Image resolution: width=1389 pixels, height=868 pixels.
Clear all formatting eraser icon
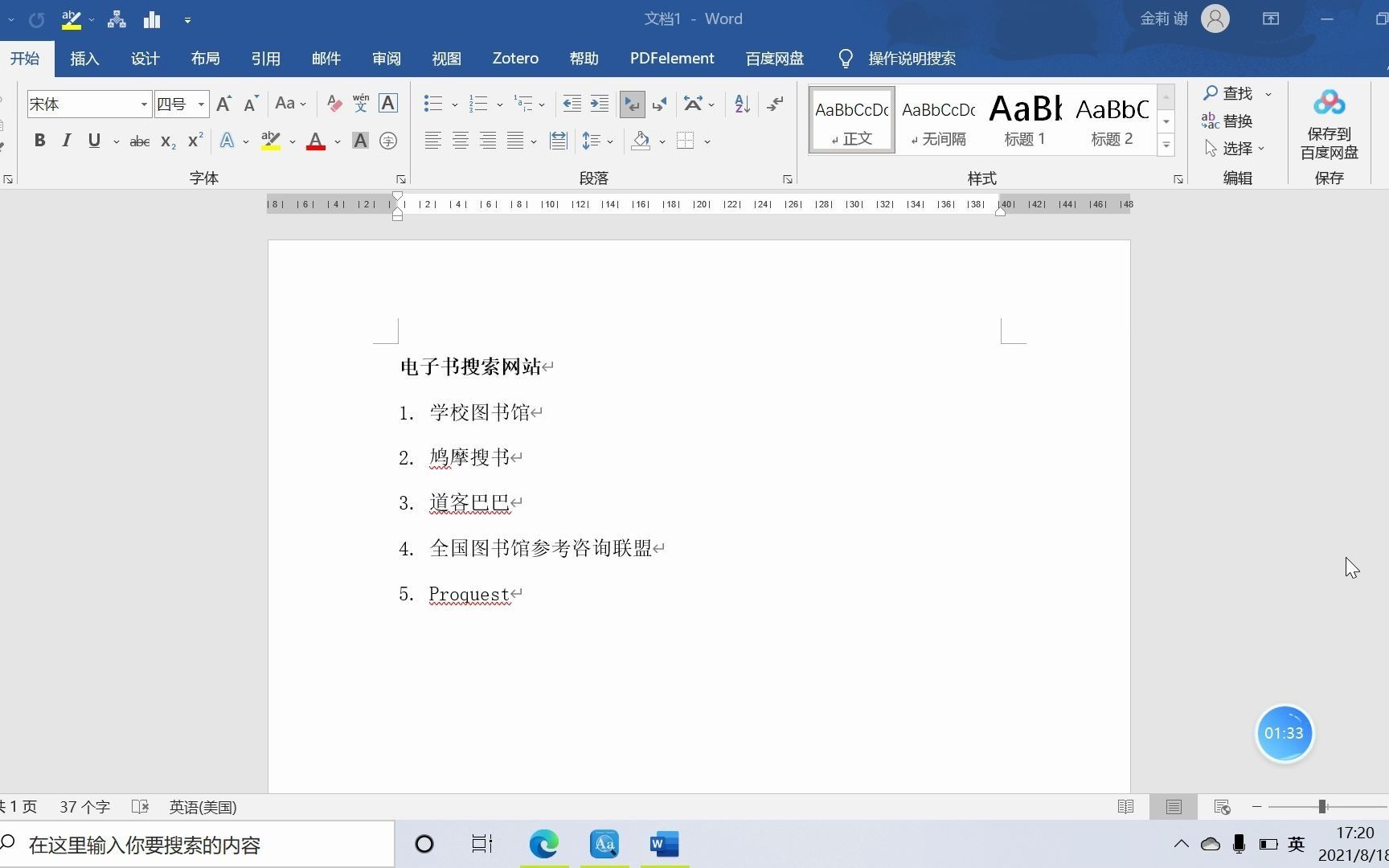(334, 104)
